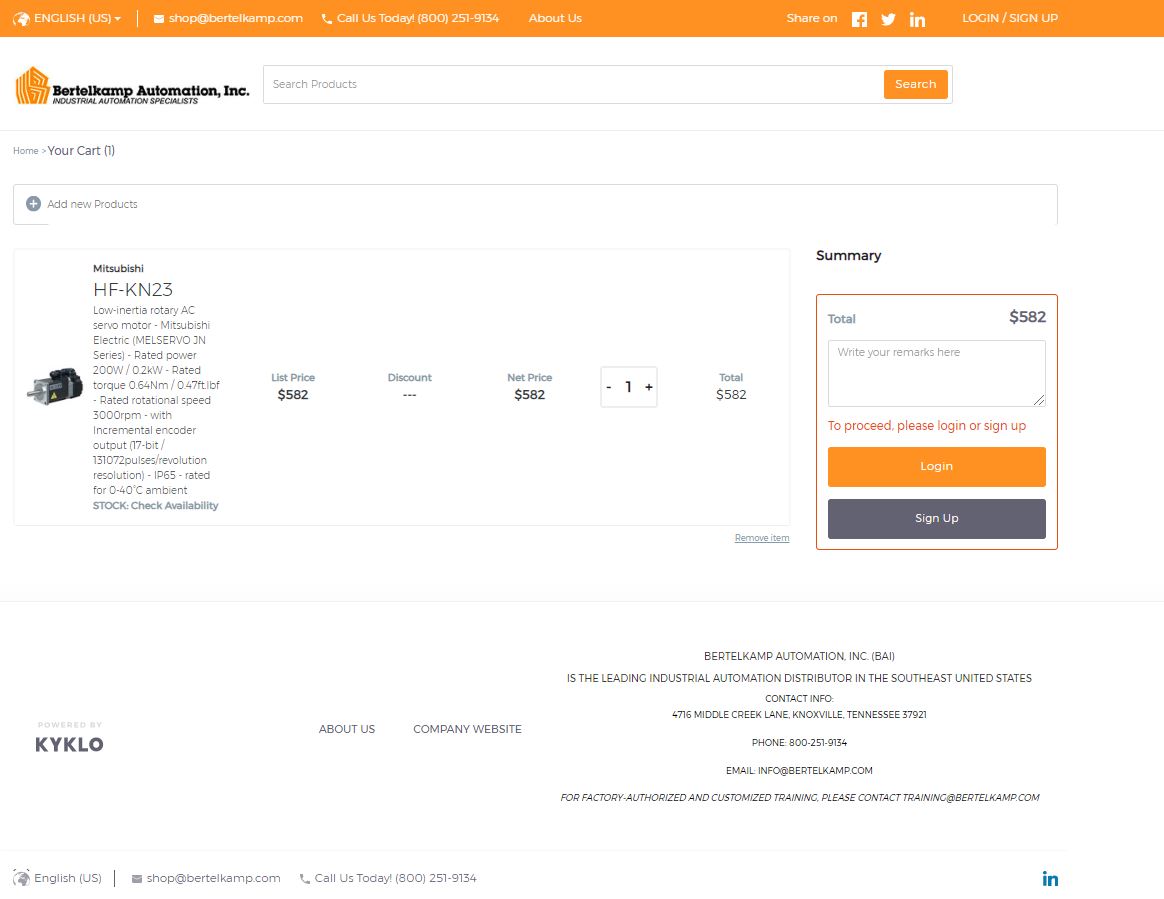Click the footer Call Us Today number
Viewport: 1164px width, 899px height.
click(396, 878)
